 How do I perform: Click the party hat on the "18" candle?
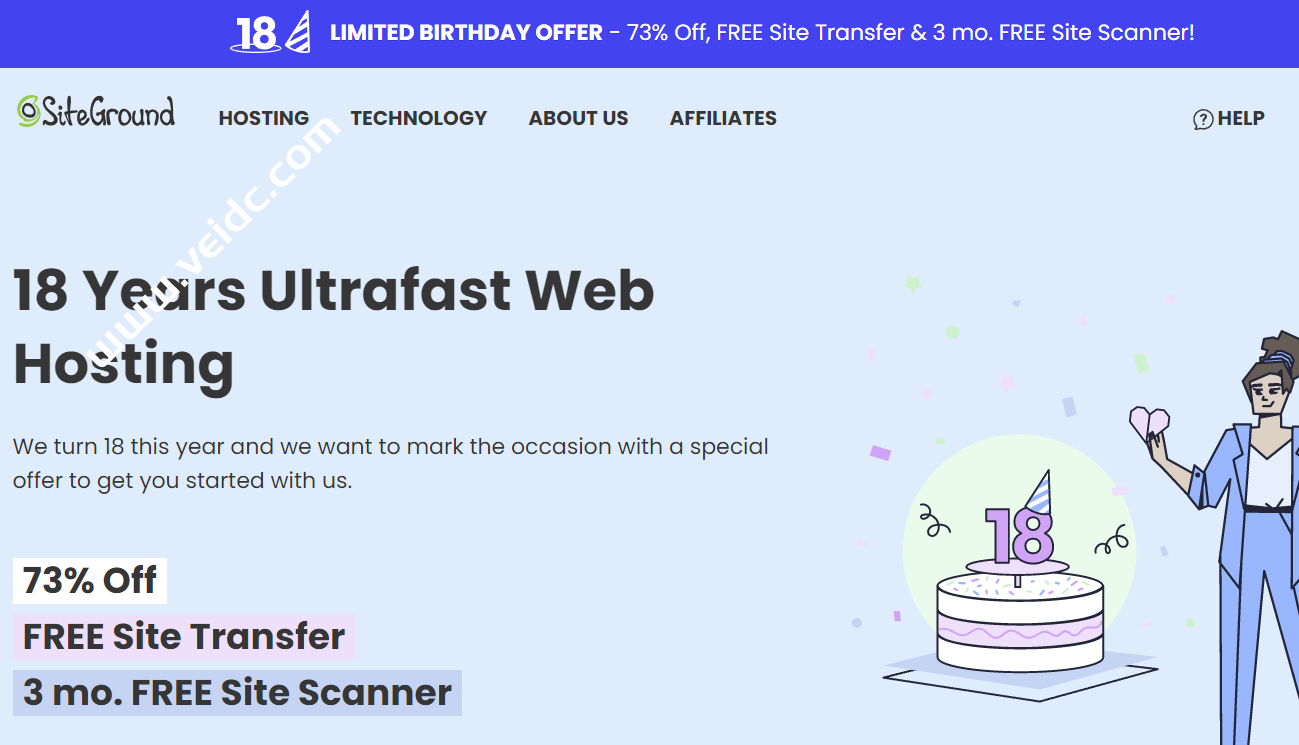click(1043, 490)
